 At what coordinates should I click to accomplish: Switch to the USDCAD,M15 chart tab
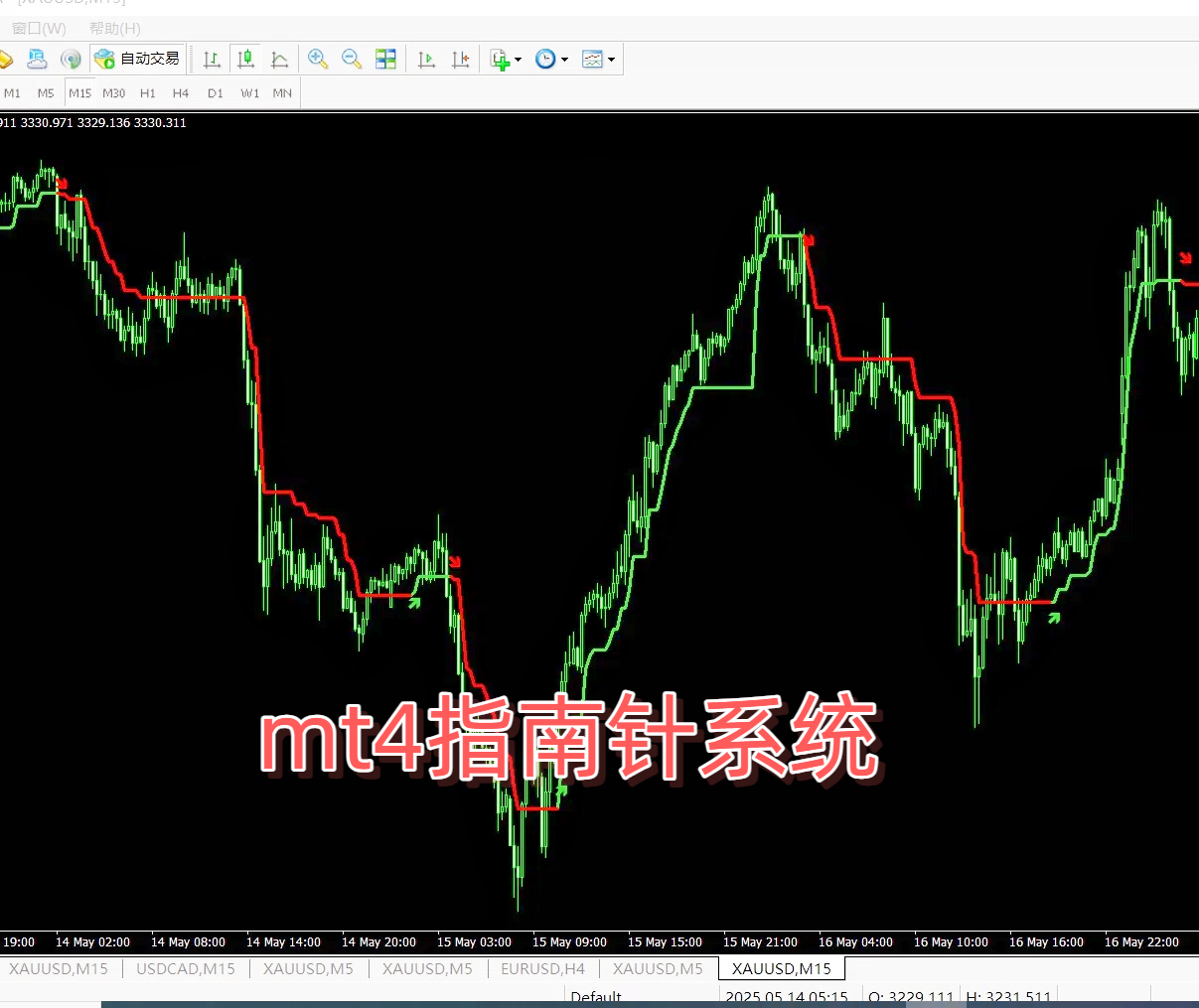186,968
